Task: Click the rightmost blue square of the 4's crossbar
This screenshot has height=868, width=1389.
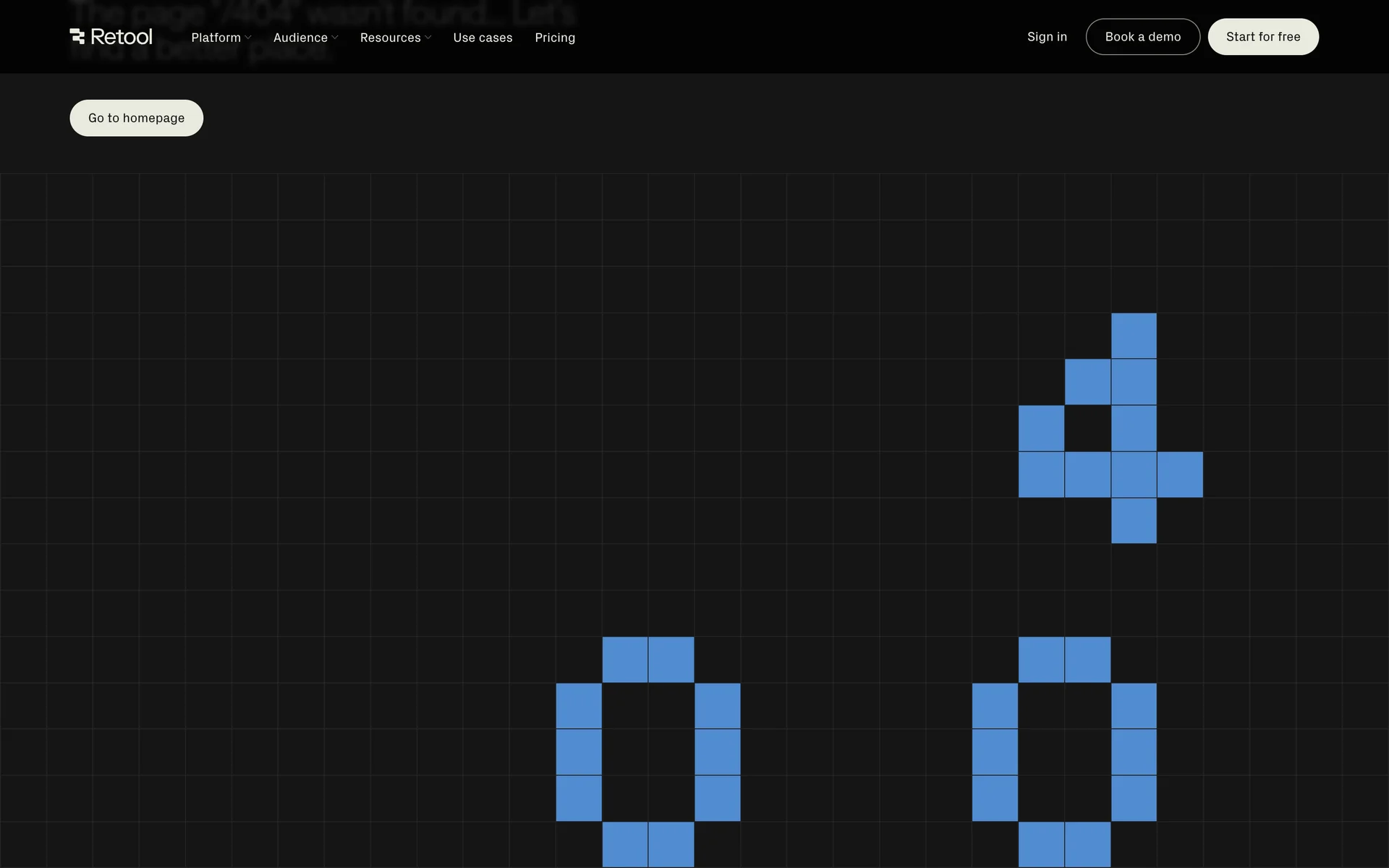Action: click(x=1180, y=475)
